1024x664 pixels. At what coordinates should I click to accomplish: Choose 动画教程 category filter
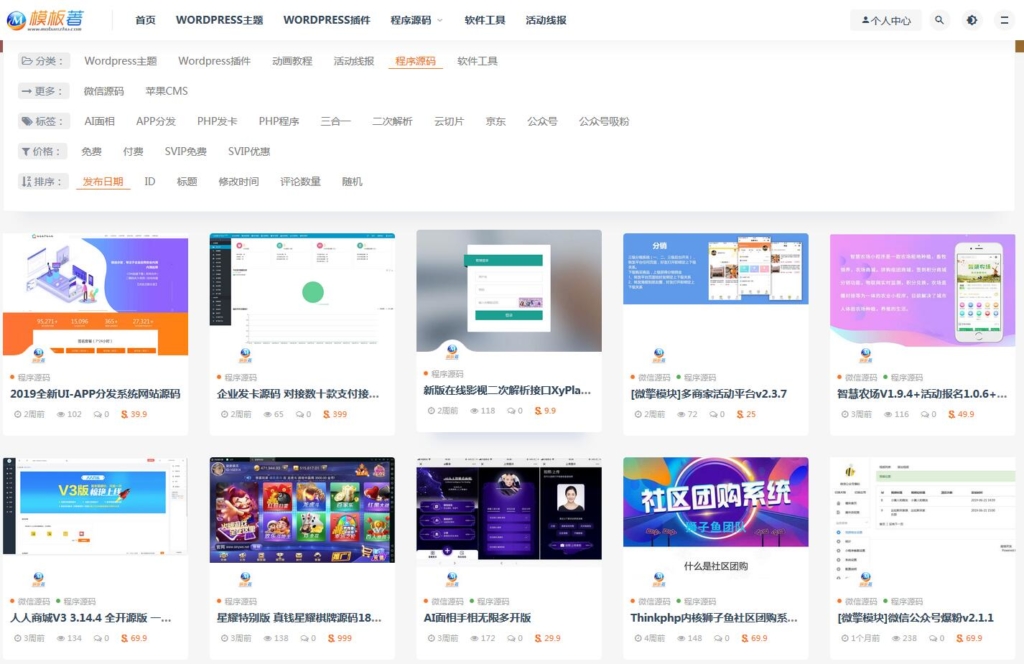pyautogui.click(x=292, y=61)
